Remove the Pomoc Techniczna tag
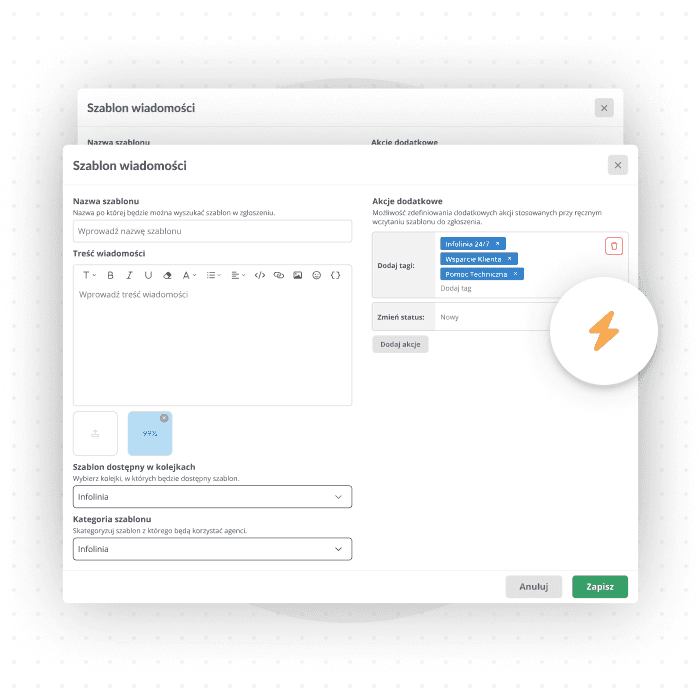The height and width of the screenshot is (700, 700). coord(515,273)
